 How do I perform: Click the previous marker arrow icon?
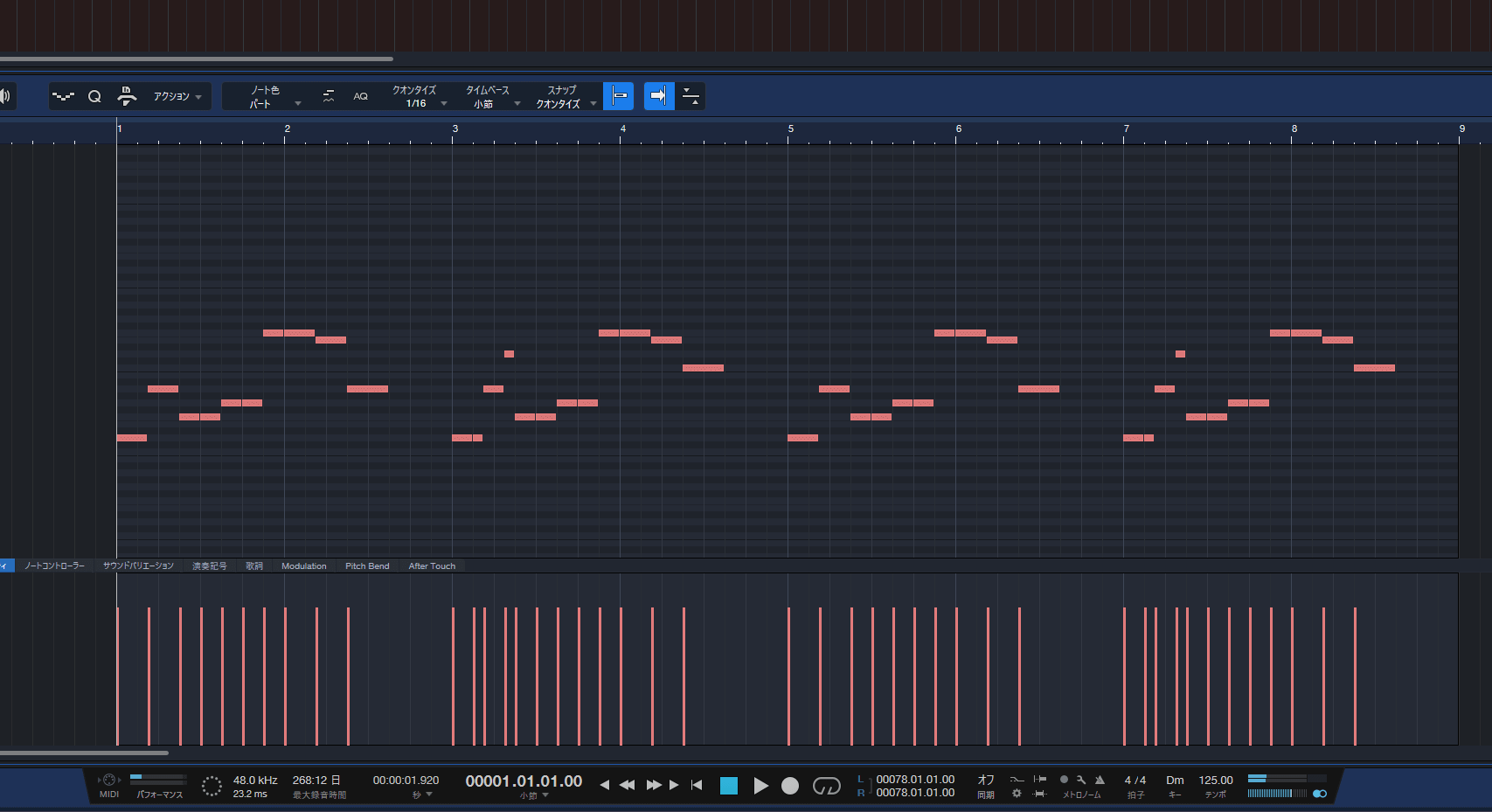(604, 785)
